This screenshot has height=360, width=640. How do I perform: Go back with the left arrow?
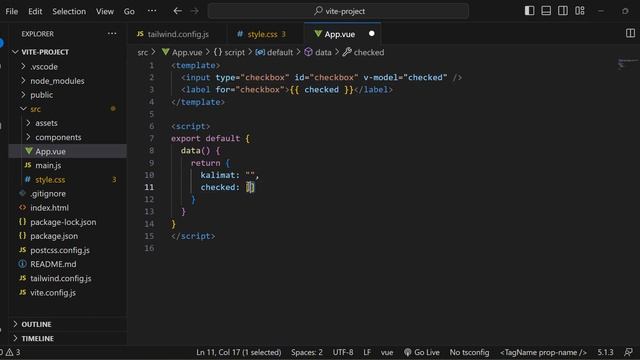click(178, 11)
